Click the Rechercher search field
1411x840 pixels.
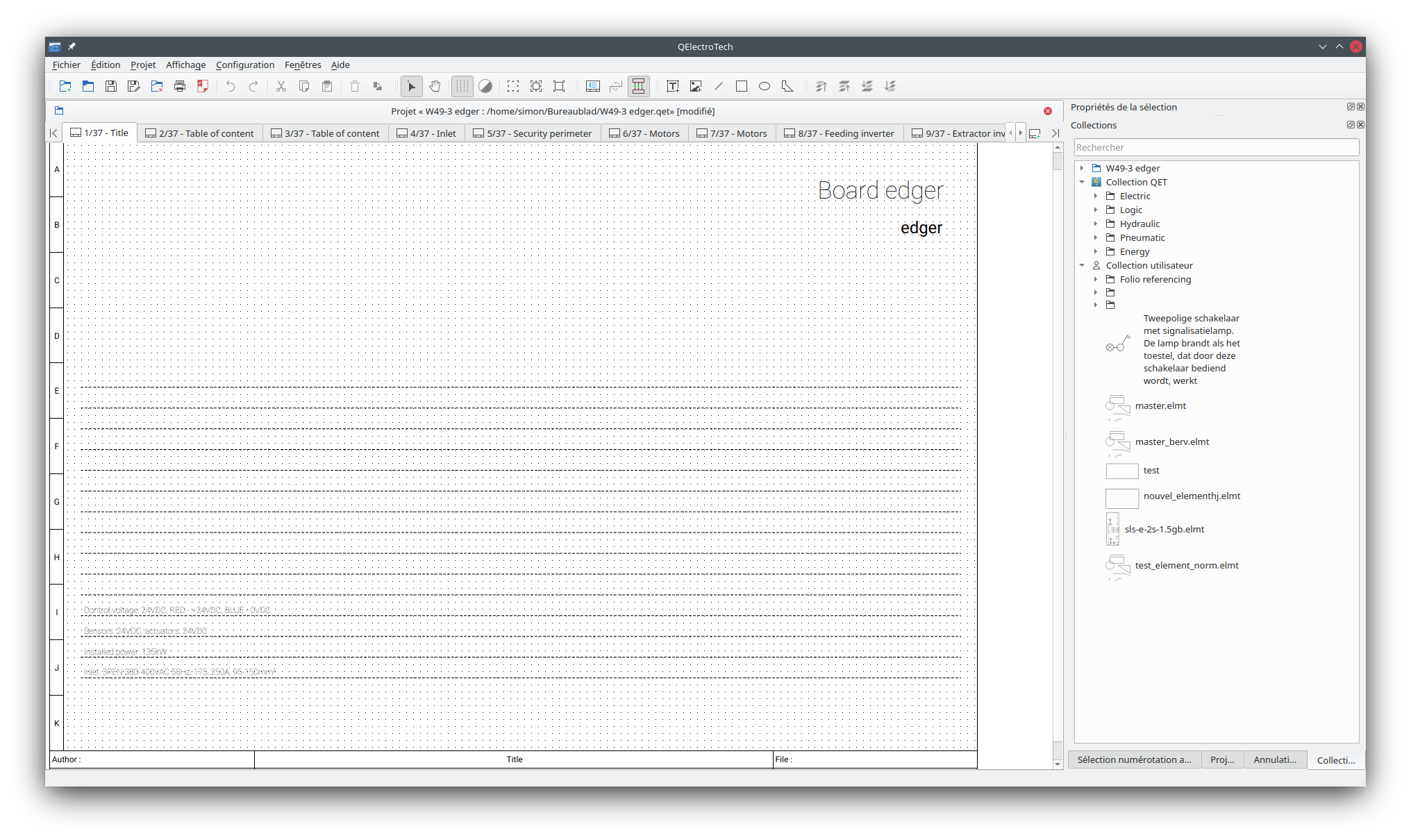(1215, 147)
